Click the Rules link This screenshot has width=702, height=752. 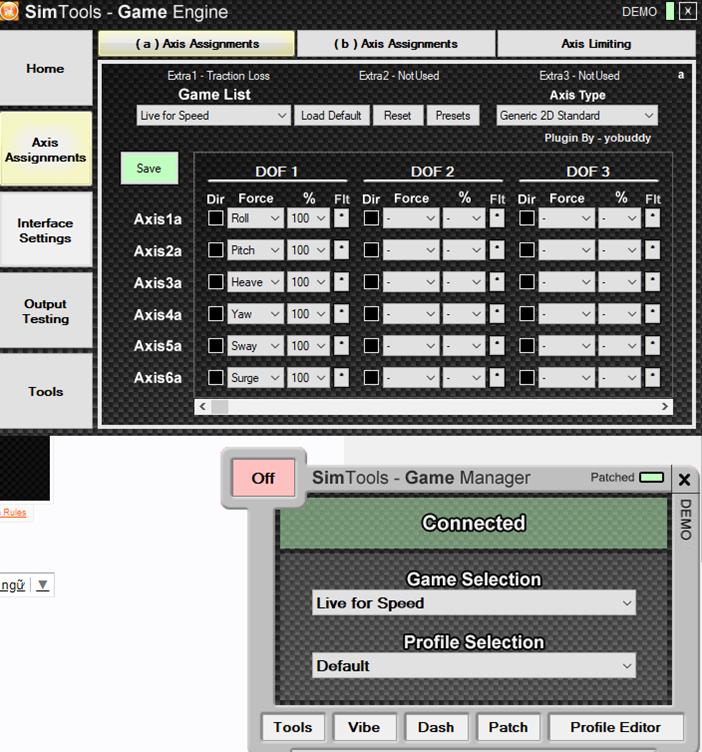click(14, 512)
